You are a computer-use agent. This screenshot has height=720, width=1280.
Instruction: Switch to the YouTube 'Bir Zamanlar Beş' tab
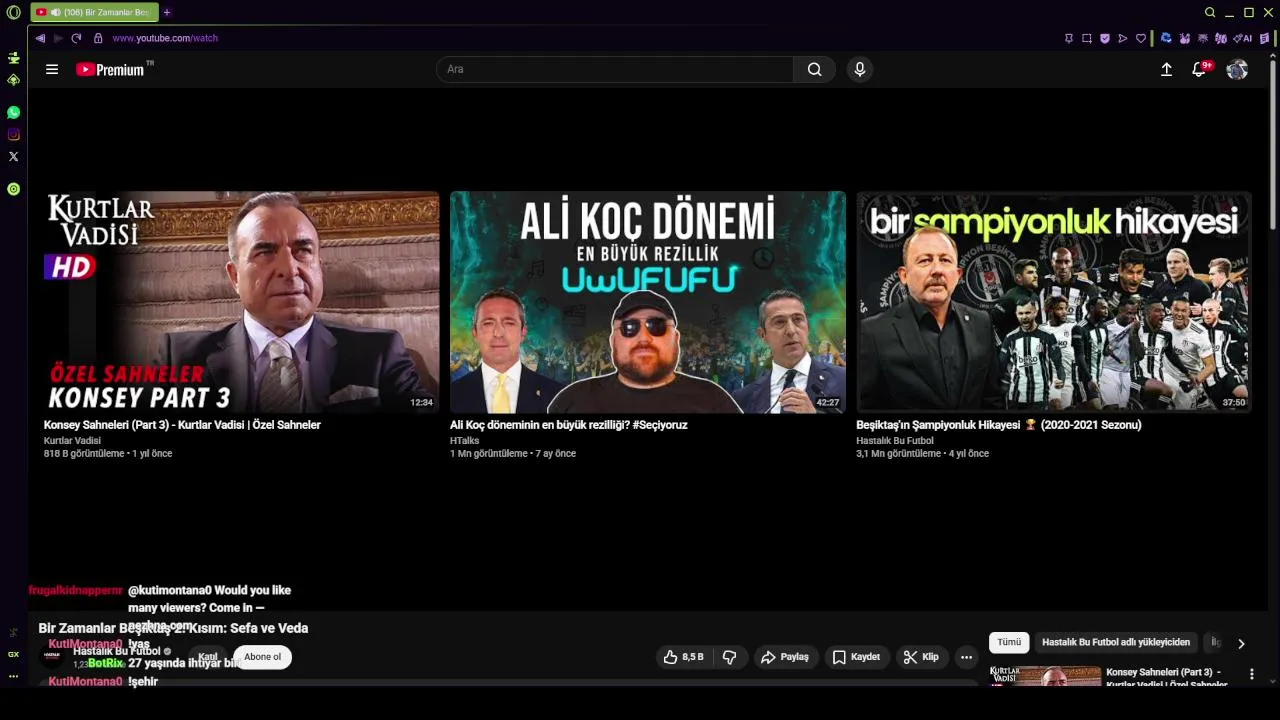(x=93, y=12)
